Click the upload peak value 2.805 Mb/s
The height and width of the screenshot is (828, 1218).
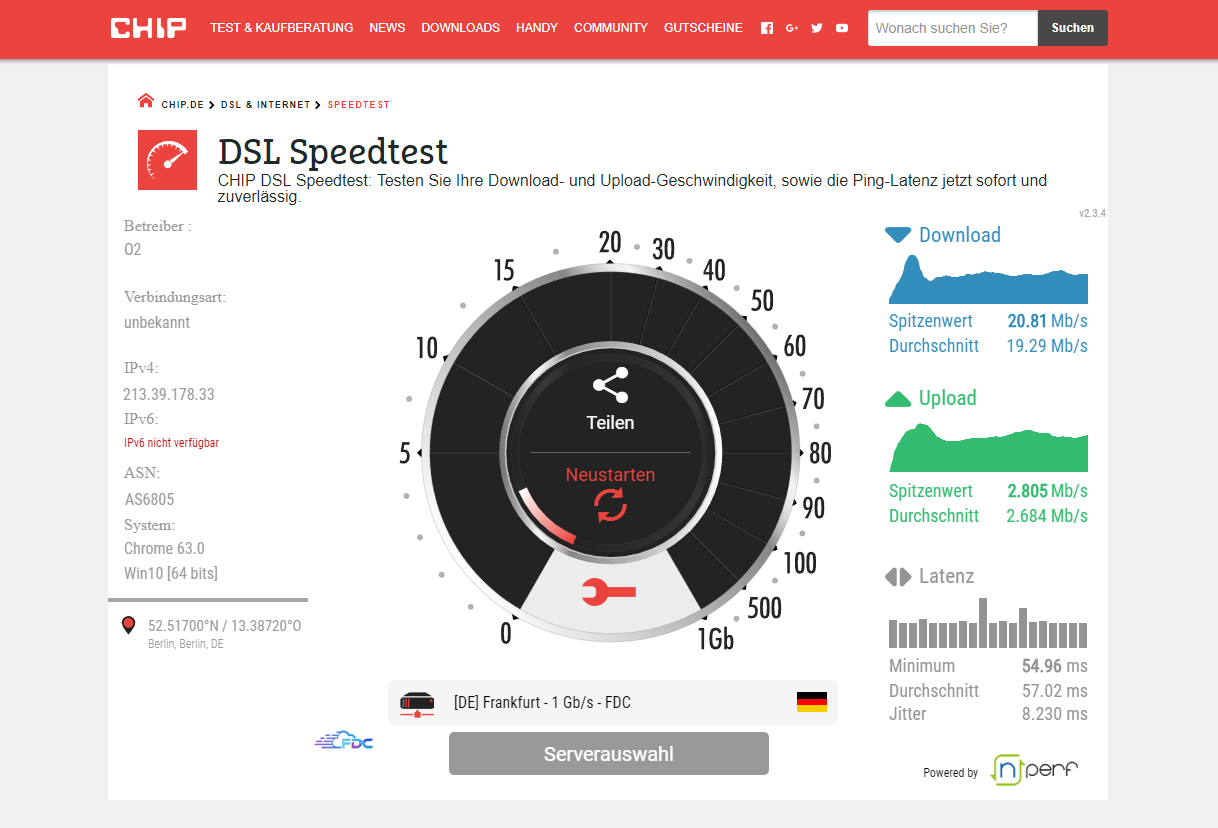click(1047, 491)
